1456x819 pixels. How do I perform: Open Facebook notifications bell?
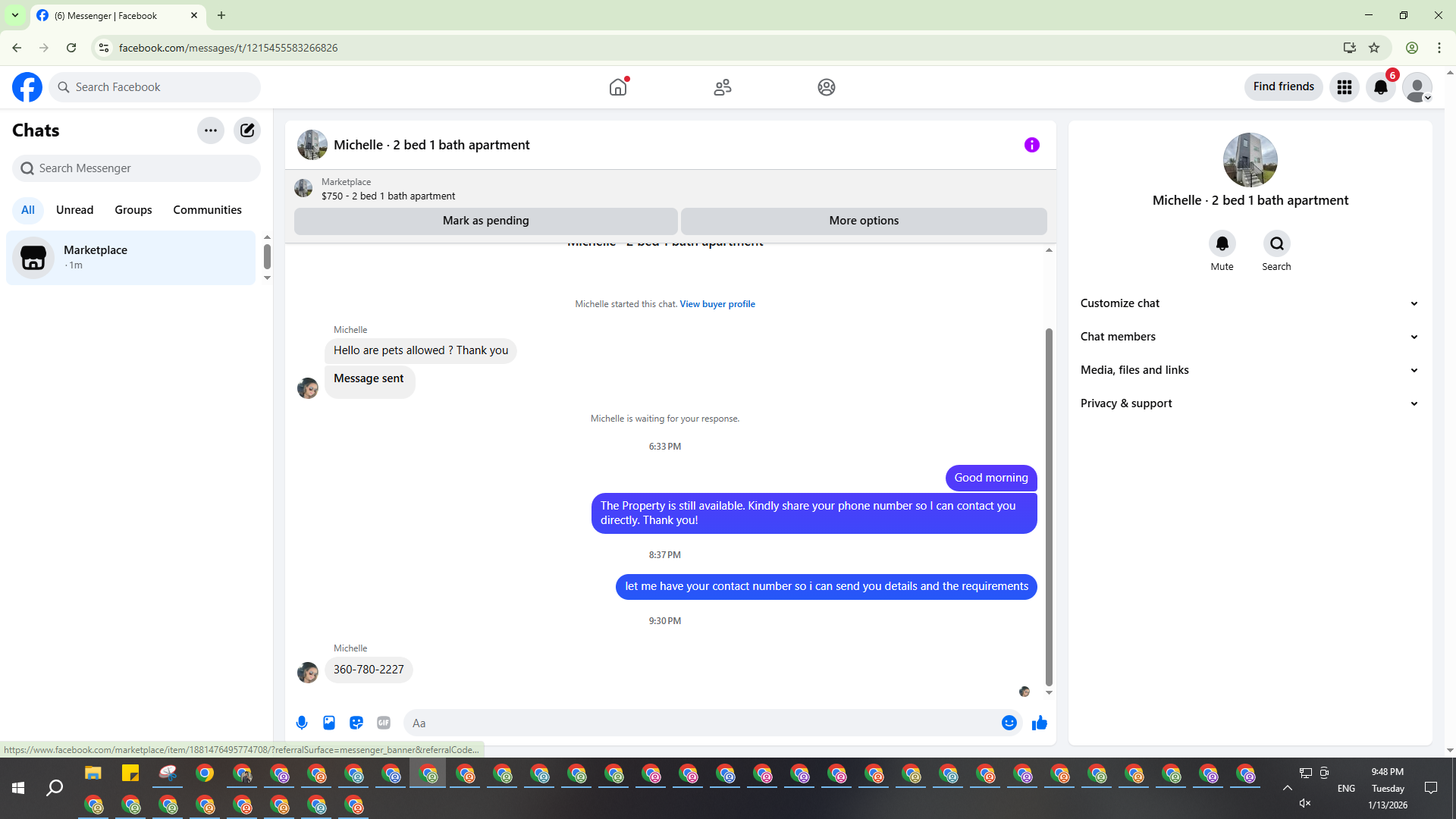tap(1381, 87)
